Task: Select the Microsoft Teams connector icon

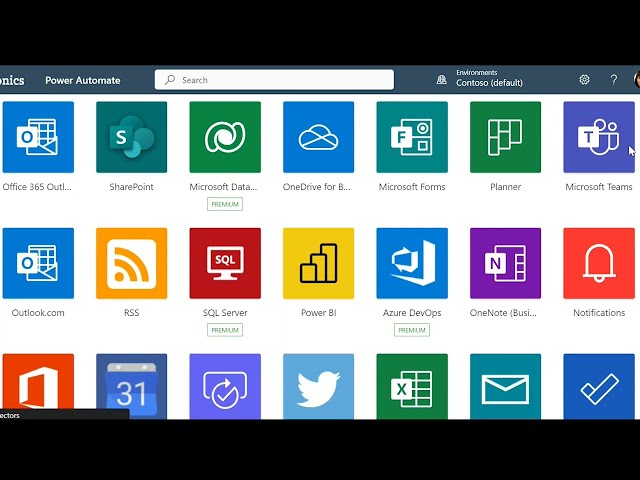Action: [599, 137]
